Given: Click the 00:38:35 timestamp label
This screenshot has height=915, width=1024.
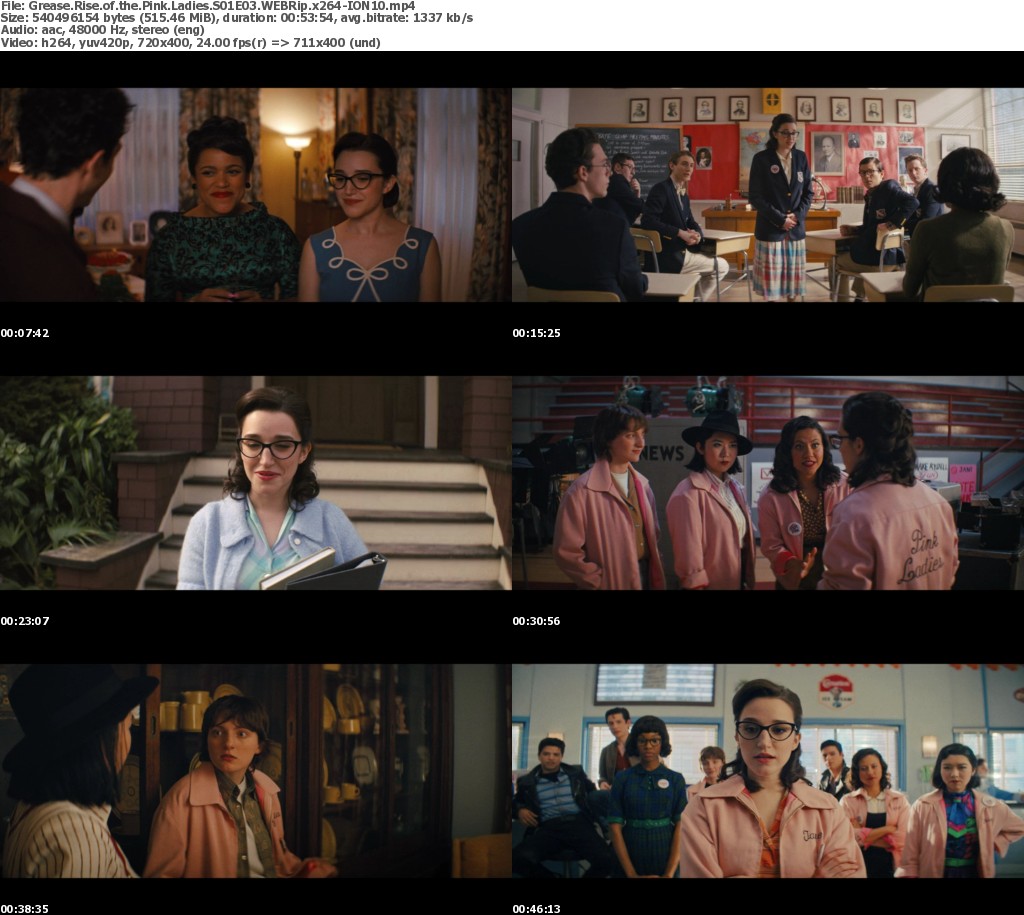Looking at the screenshot, I should coord(25,909).
